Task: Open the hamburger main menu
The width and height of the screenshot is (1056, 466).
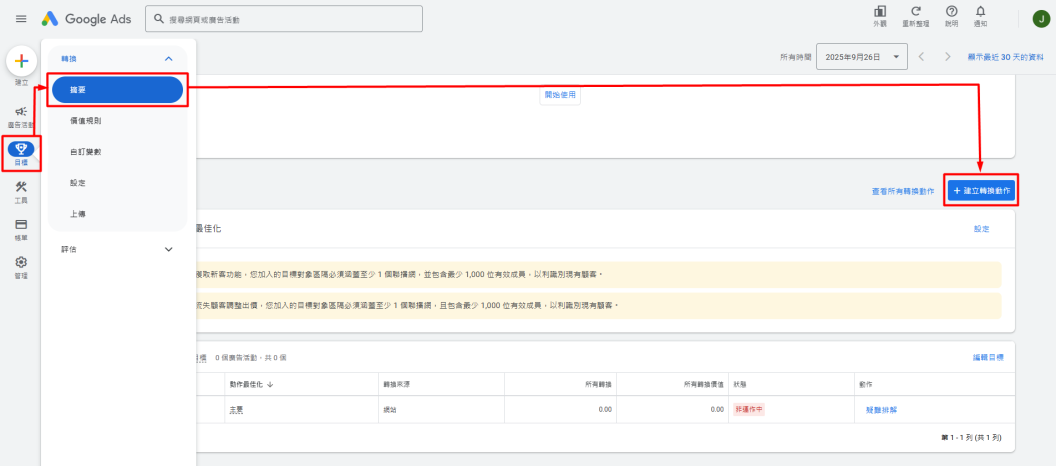Action: tap(21, 19)
